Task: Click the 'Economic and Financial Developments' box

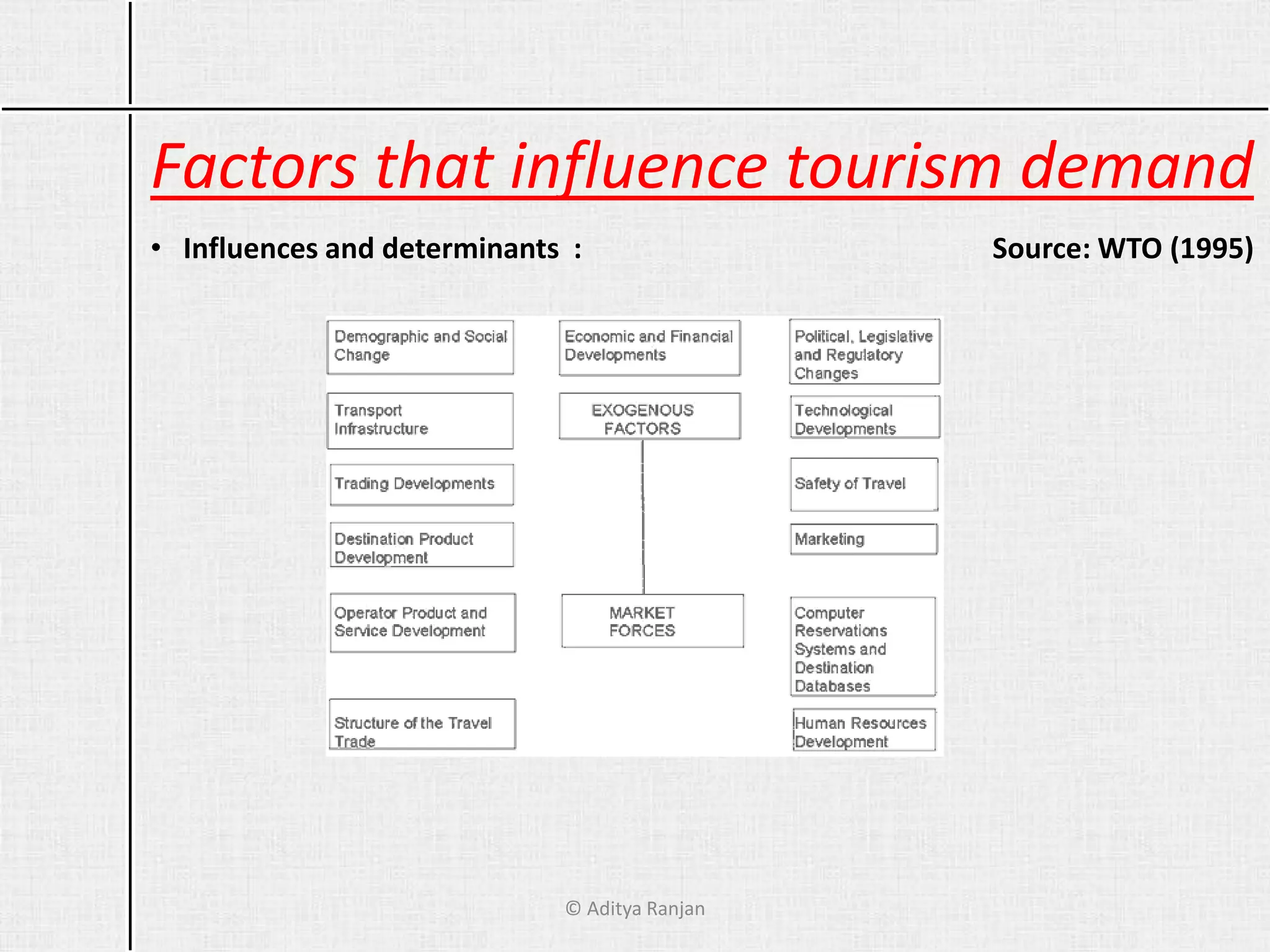Action: pyautogui.click(x=649, y=348)
